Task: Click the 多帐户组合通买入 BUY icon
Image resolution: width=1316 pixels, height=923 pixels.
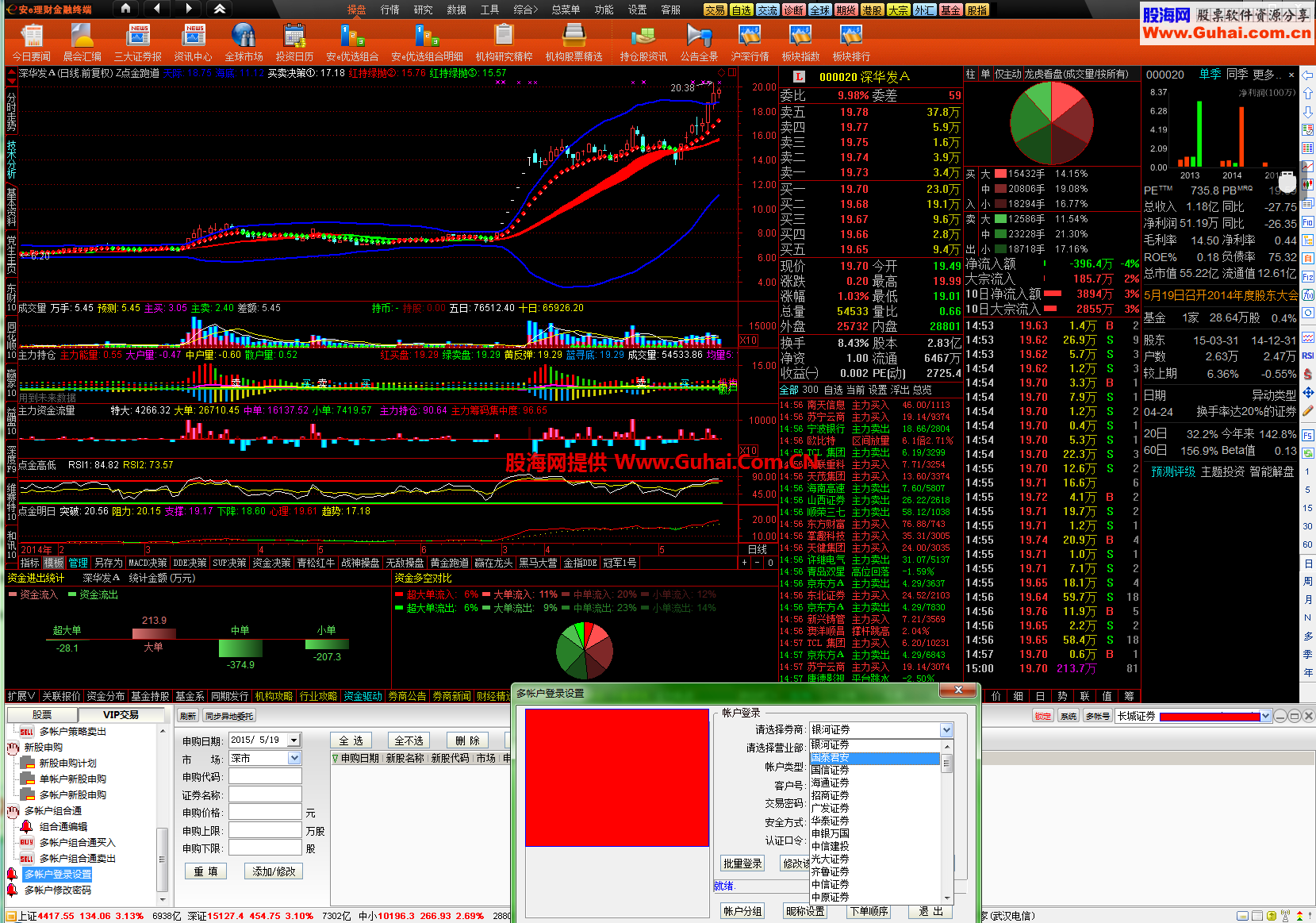Action: tap(26, 842)
